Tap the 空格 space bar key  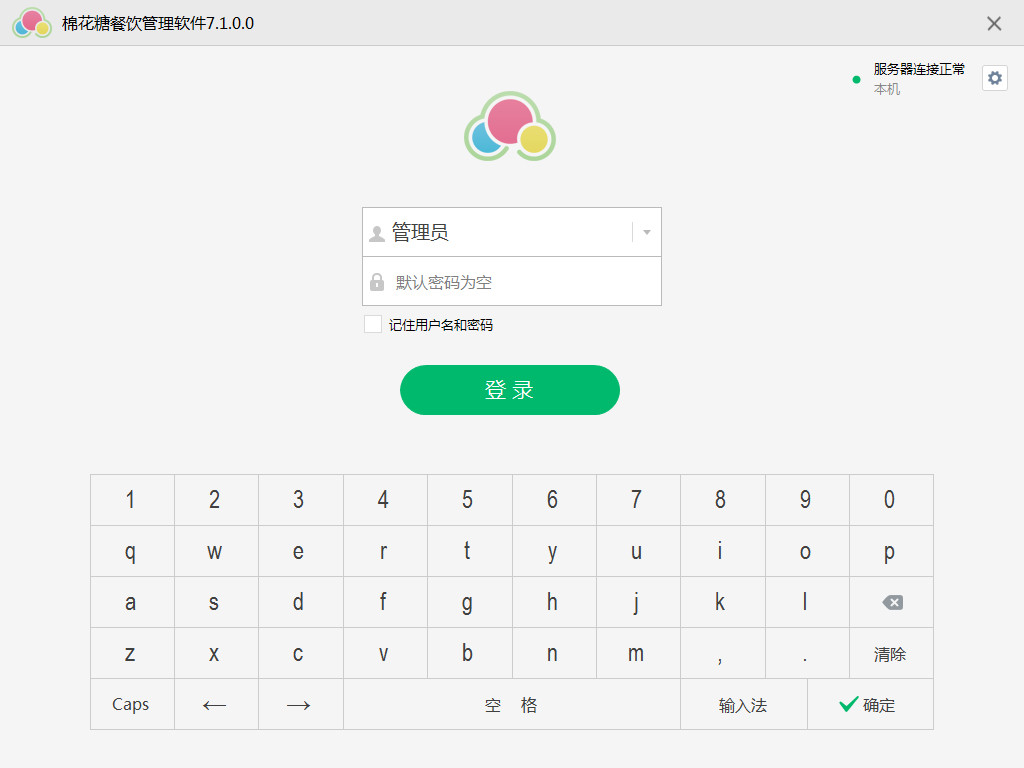pyautogui.click(x=512, y=704)
